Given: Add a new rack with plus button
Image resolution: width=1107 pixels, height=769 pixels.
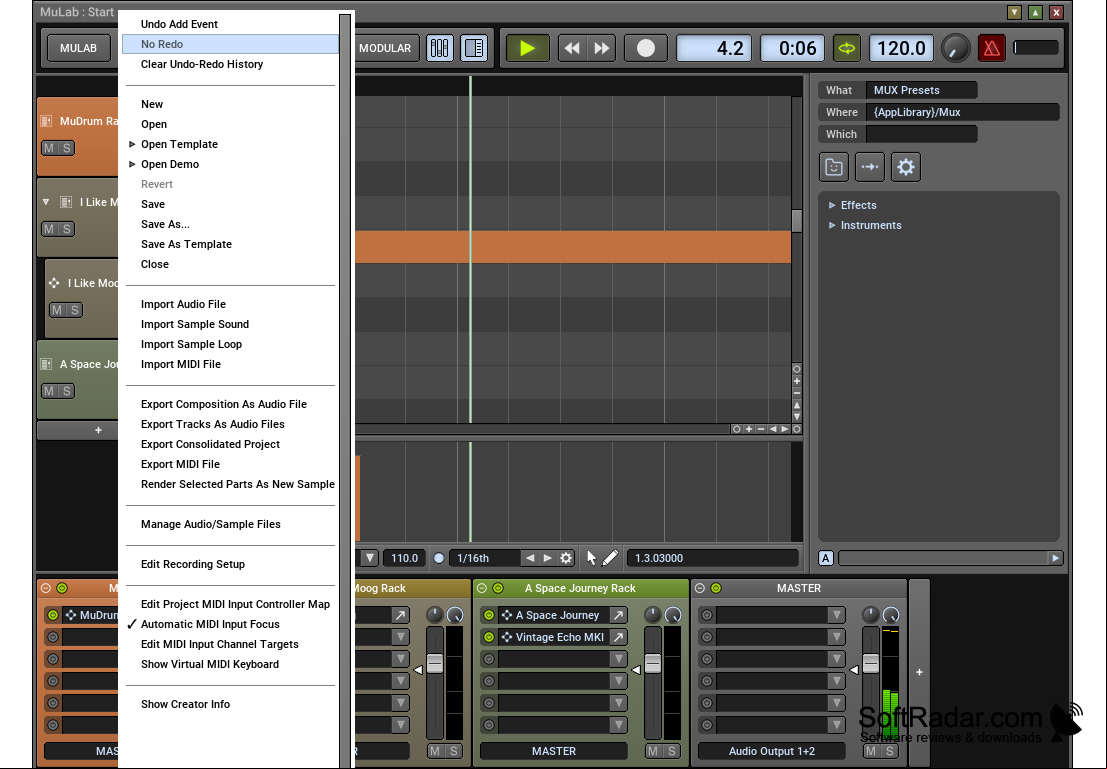Looking at the screenshot, I should pos(919,673).
